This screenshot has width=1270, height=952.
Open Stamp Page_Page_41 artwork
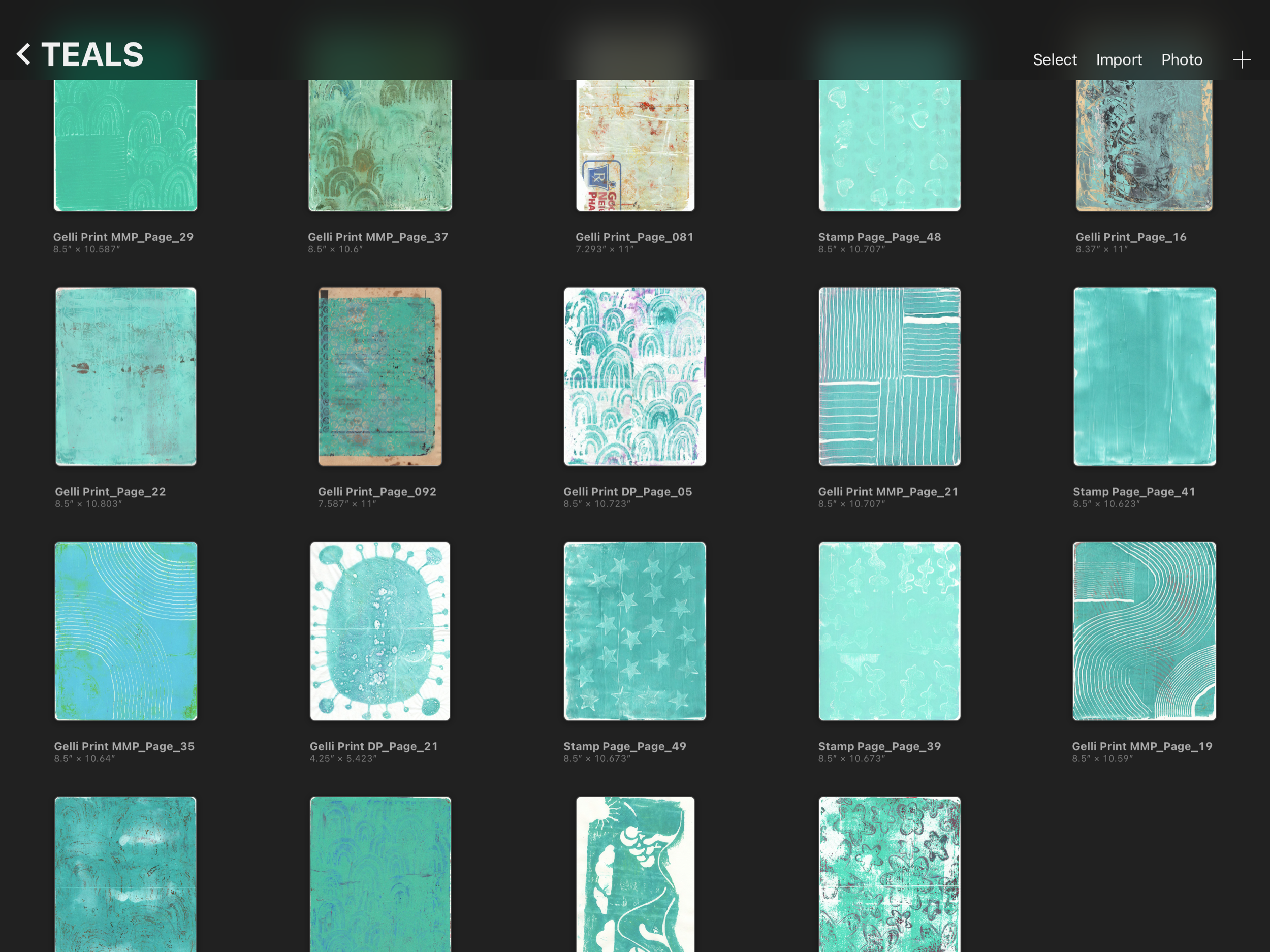(1144, 376)
